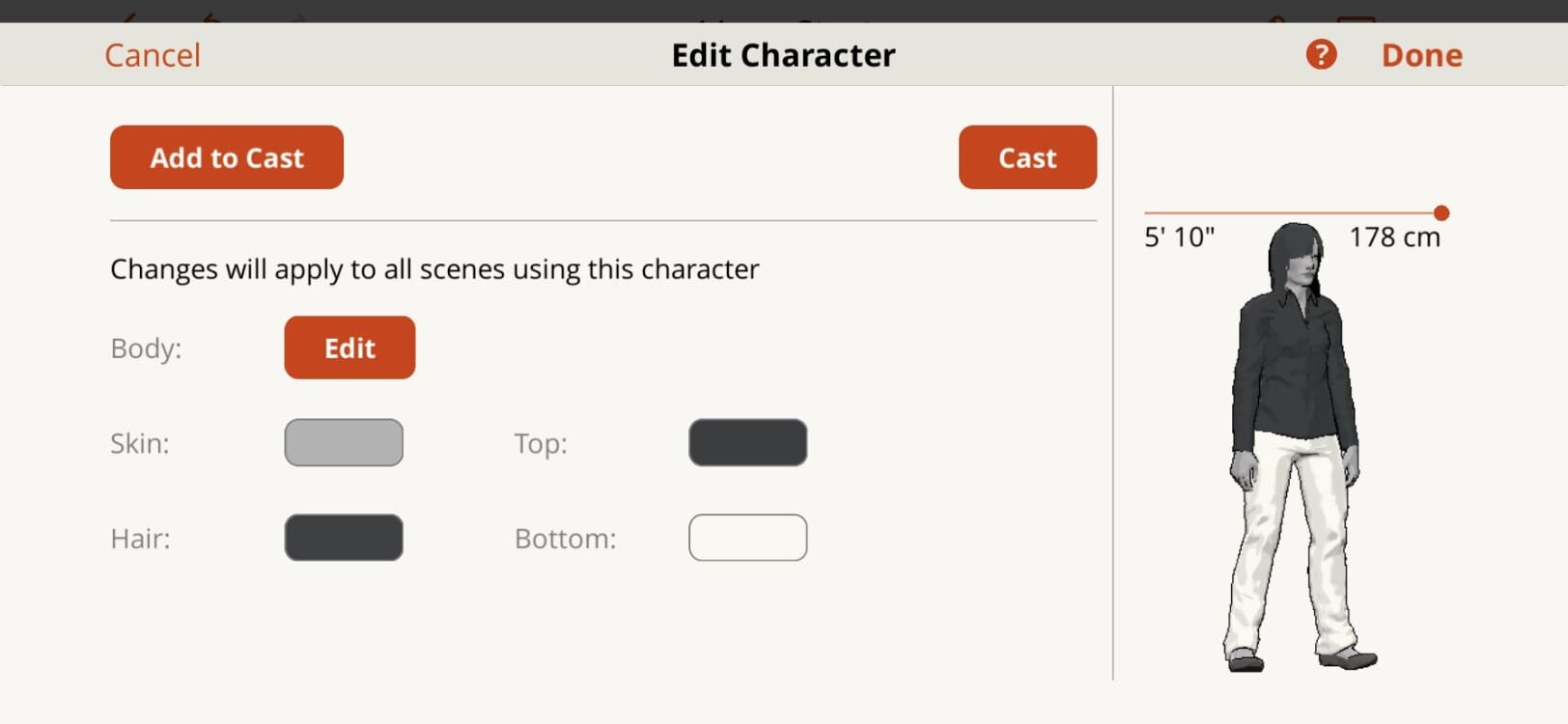
Task: Change the Hair color swatch
Action: pos(344,538)
